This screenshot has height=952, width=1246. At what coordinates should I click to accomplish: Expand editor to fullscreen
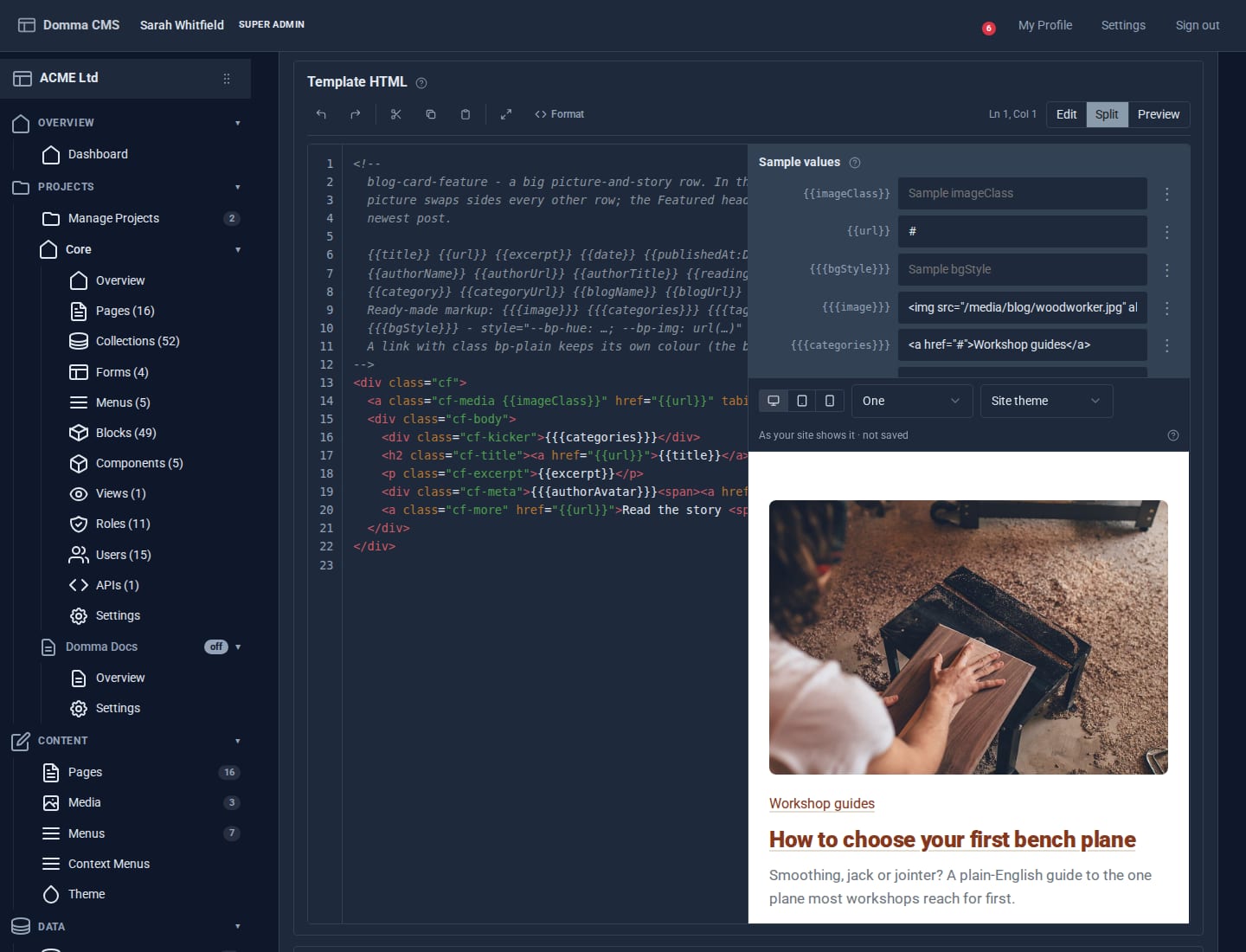(506, 114)
